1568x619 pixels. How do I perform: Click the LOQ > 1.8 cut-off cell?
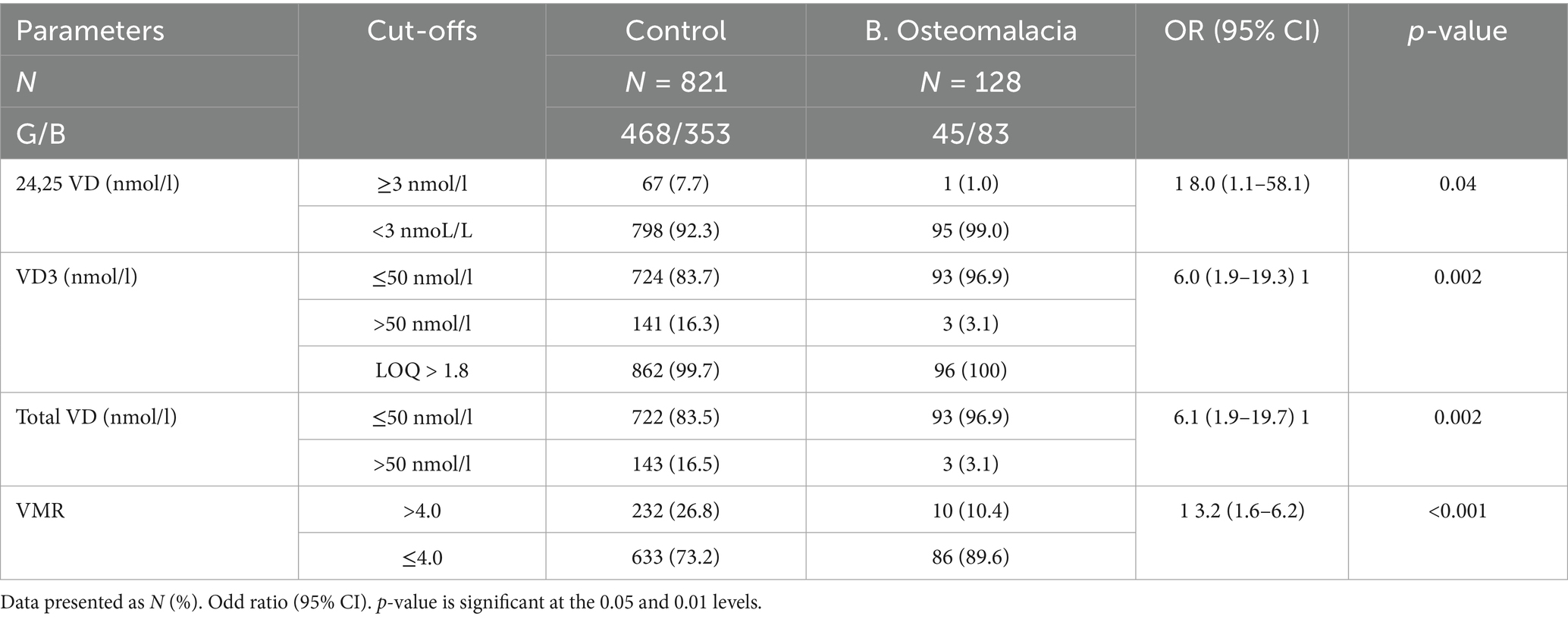coord(422,370)
